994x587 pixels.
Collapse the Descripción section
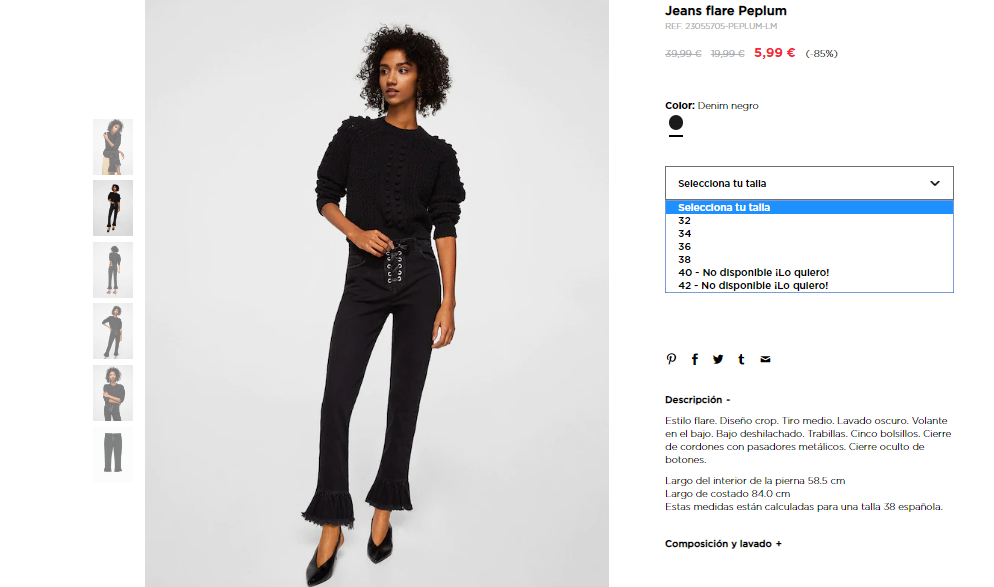(x=697, y=400)
